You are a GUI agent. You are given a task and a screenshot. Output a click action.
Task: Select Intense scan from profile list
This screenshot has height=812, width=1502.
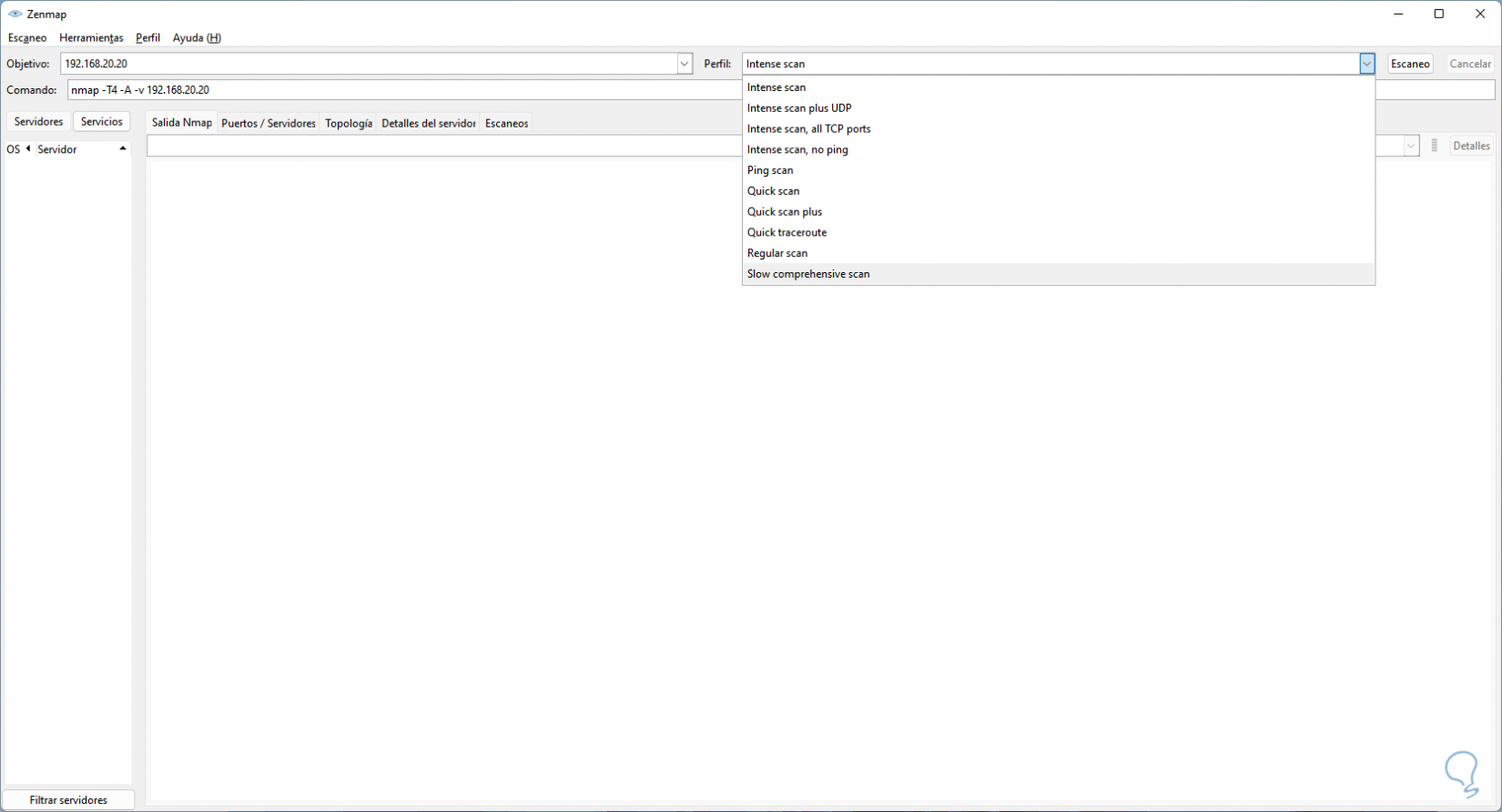click(1059, 87)
